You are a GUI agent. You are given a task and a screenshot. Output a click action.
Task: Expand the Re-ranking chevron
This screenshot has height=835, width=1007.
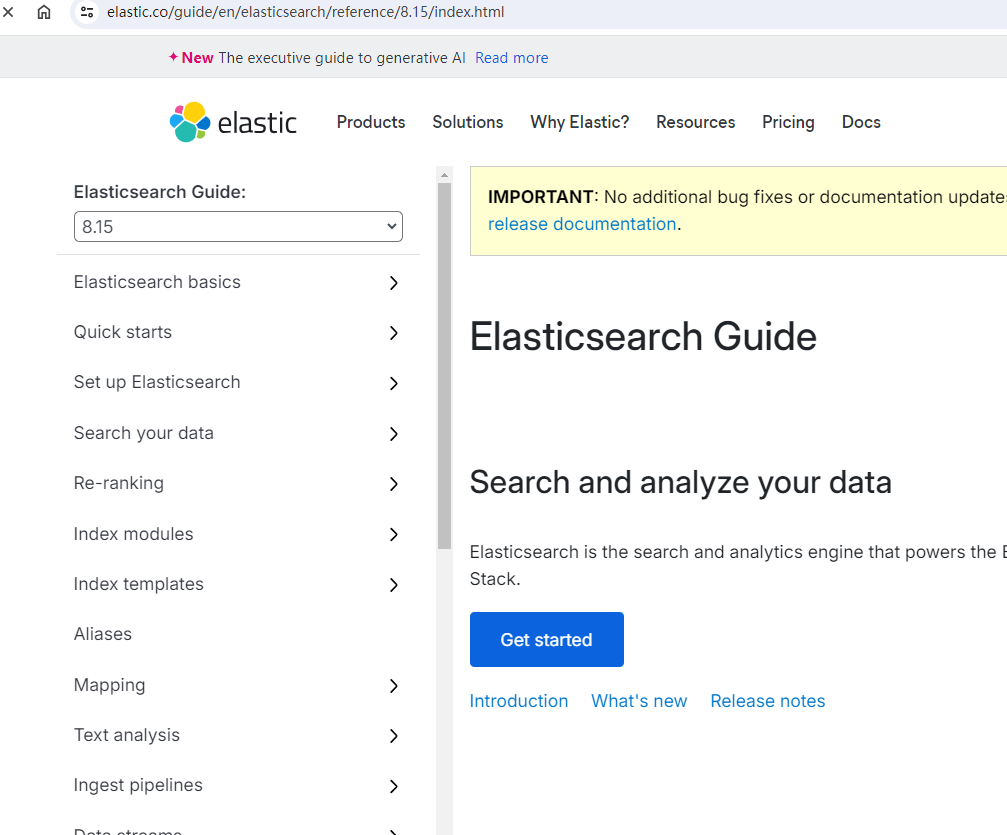click(394, 484)
